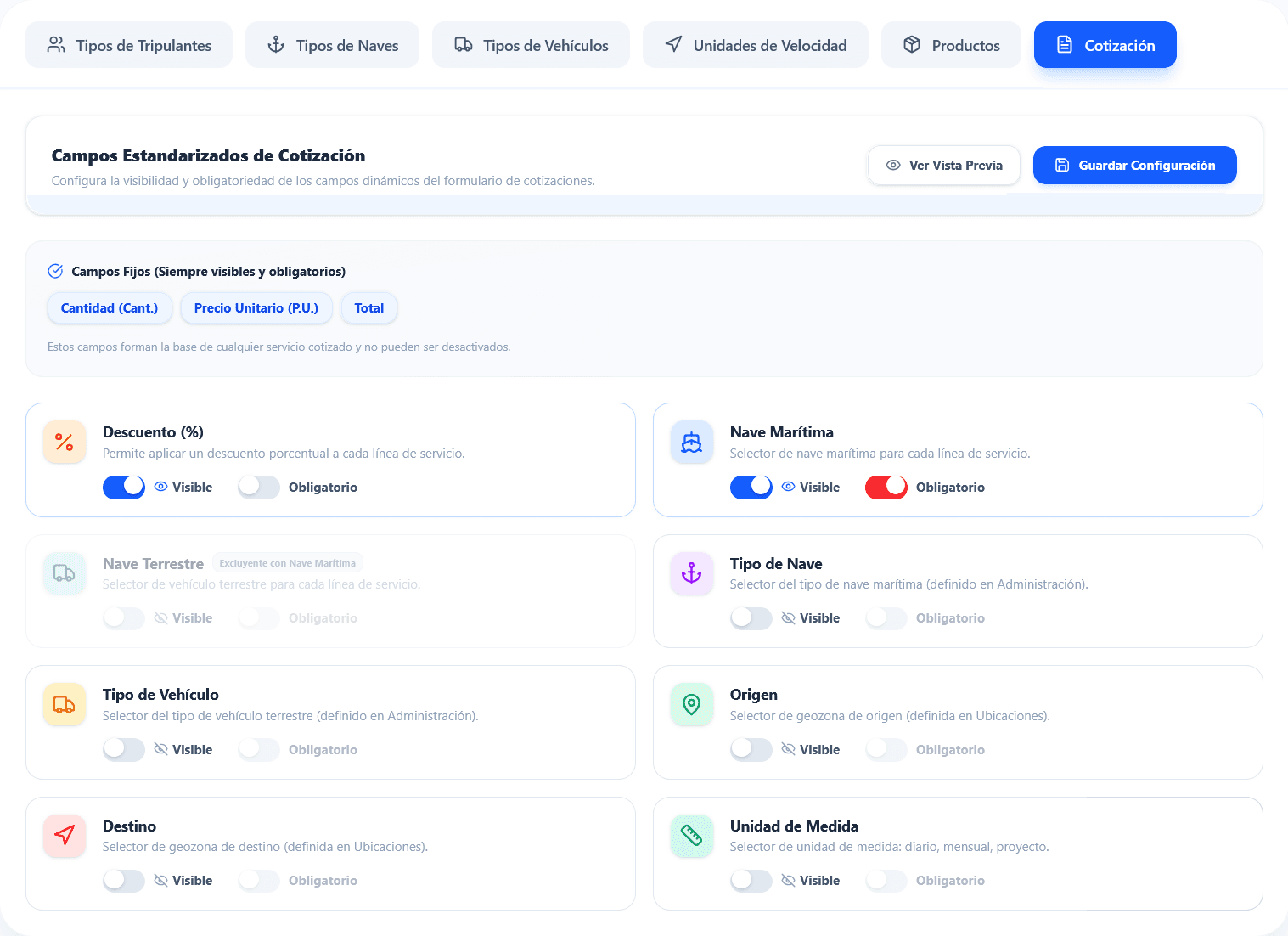Screen dimensions: 1288x936
Task: Click the floppy disk icon in Guardar Configuración
Action: (1062, 165)
